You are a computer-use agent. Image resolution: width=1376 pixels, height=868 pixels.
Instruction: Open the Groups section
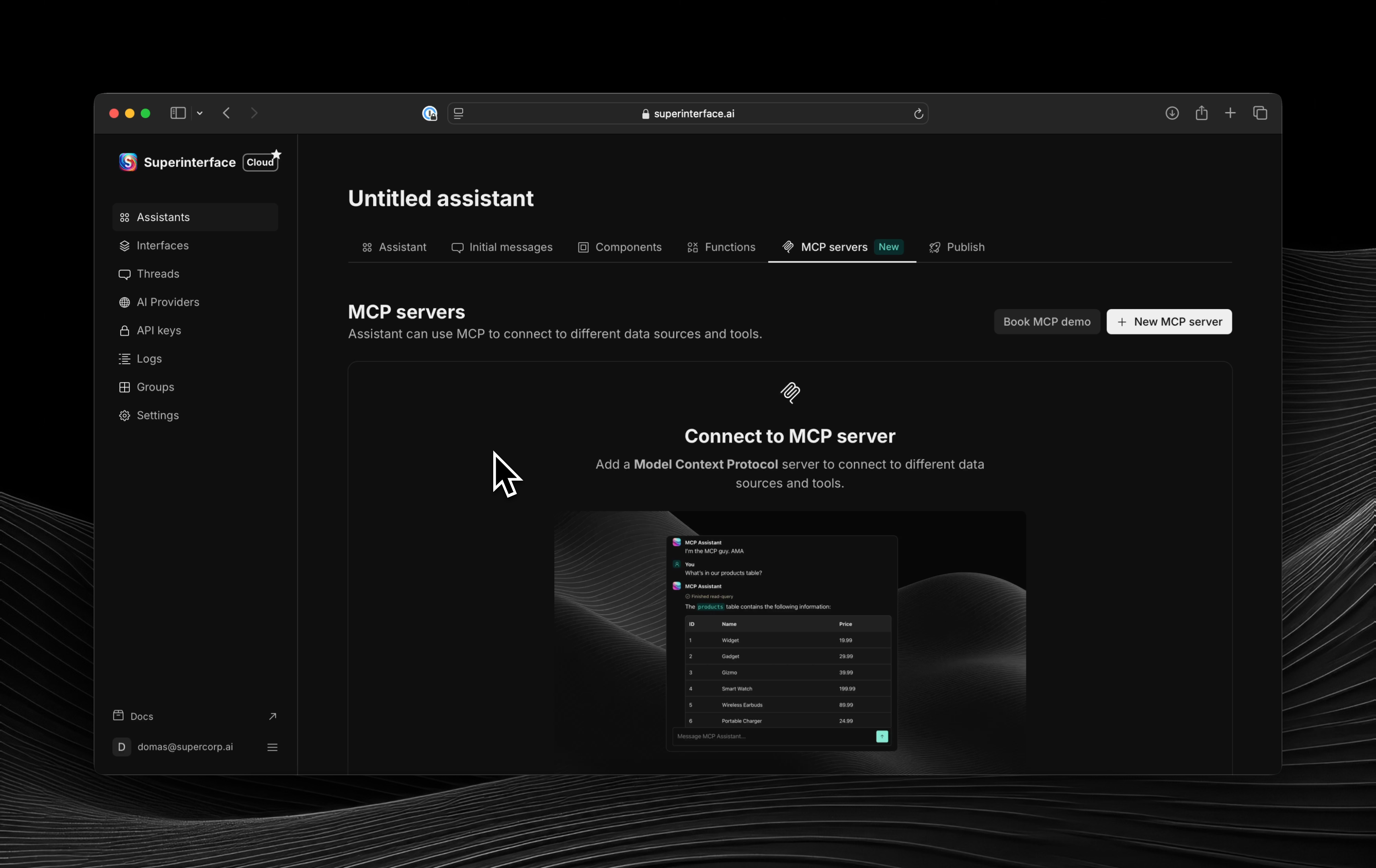point(156,387)
